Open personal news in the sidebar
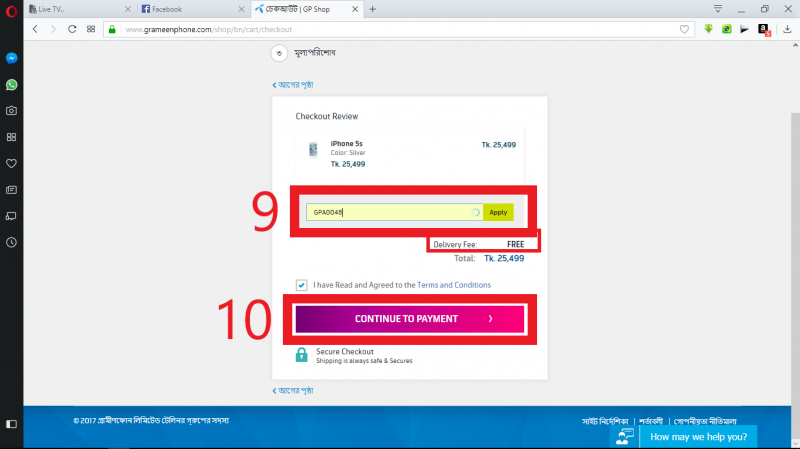The width and height of the screenshot is (800, 449). [x=11, y=190]
